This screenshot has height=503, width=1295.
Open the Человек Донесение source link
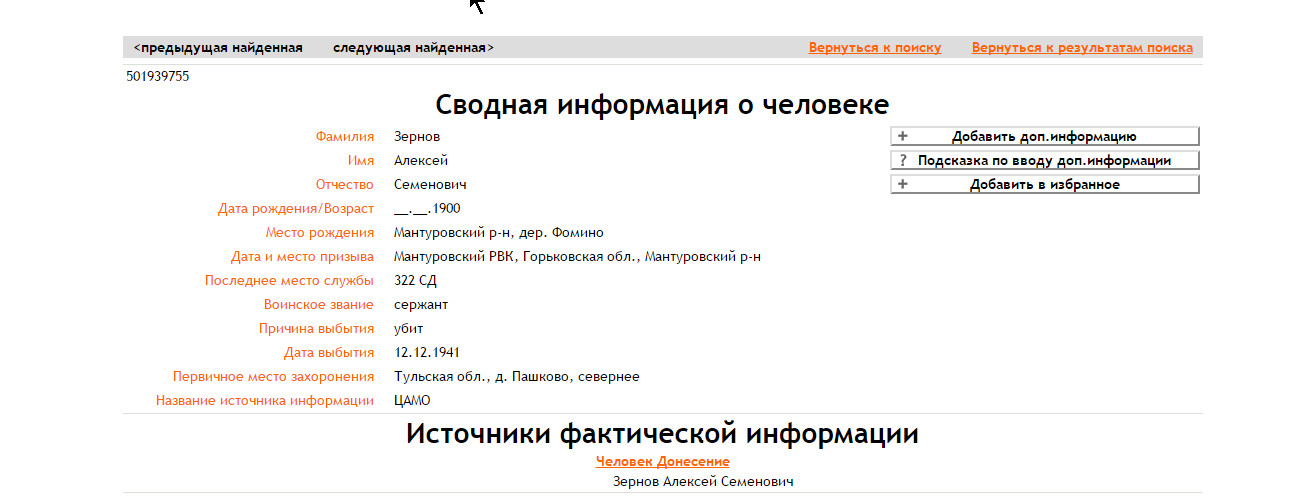coord(662,461)
